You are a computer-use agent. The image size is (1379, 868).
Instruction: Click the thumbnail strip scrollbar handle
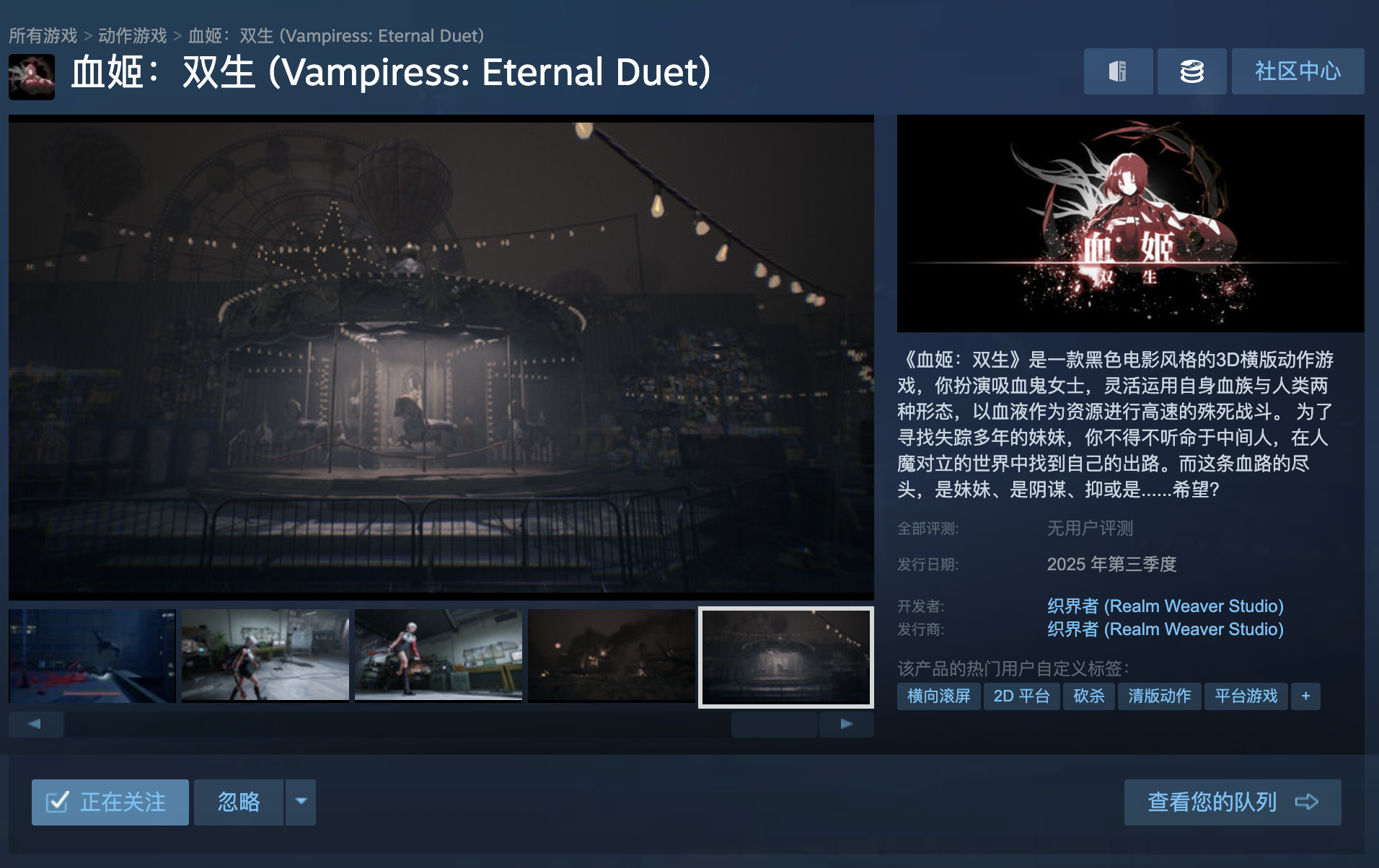click(x=775, y=724)
